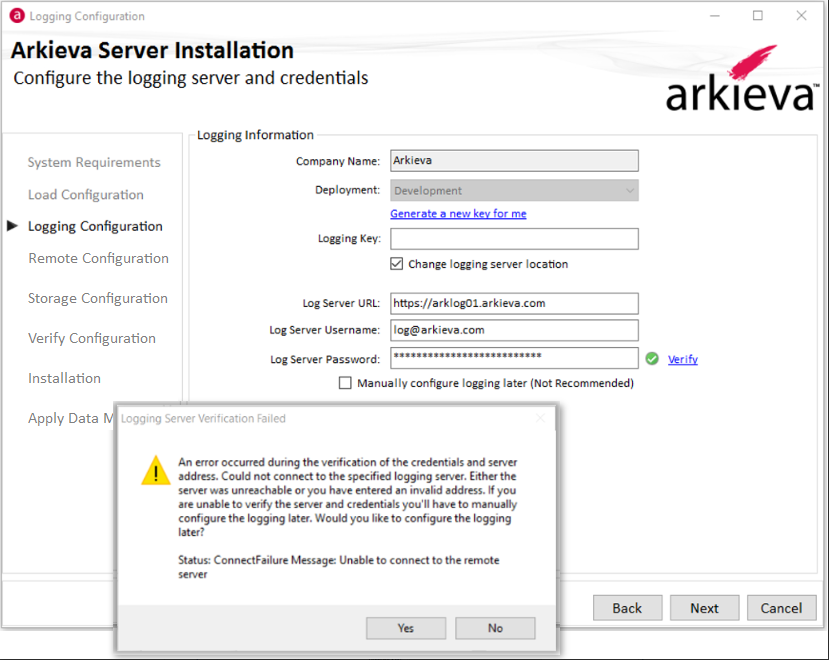Click the Log Server Username field

pos(514,330)
